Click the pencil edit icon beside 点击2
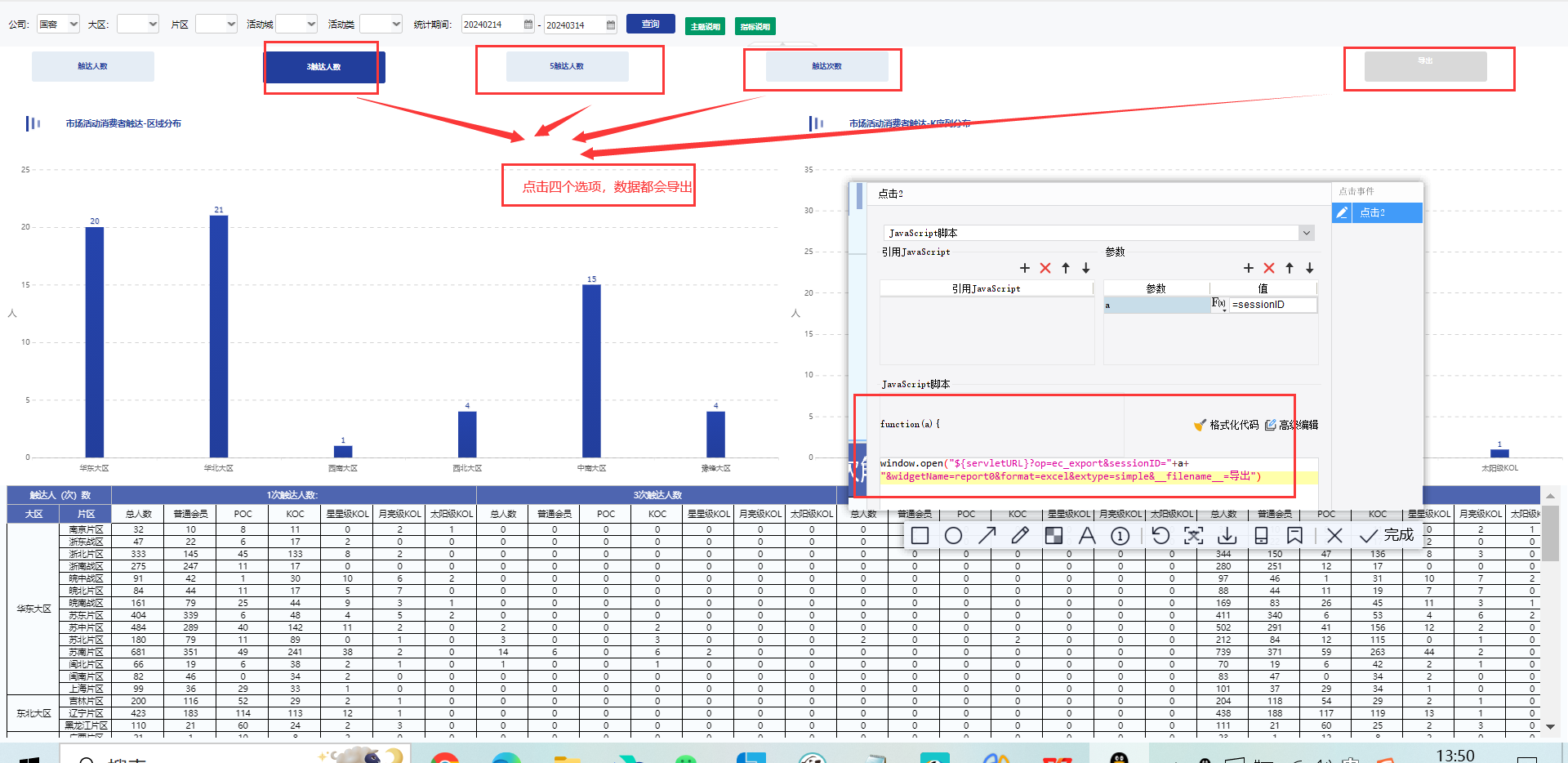Screen dimensions: 1568x763 pyautogui.click(x=1342, y=212)
